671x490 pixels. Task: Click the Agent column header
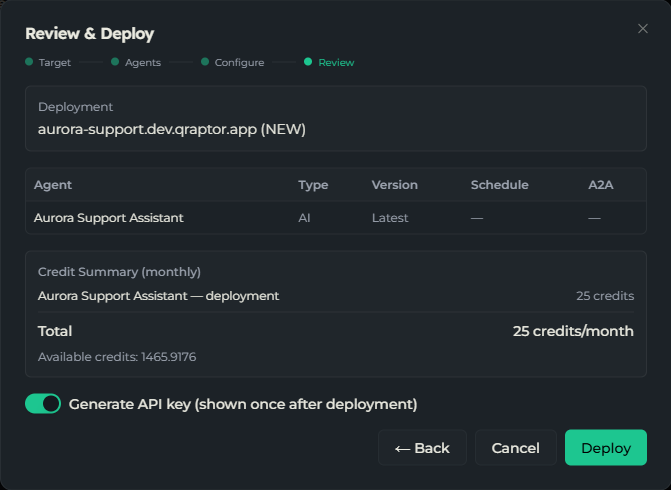53,185
